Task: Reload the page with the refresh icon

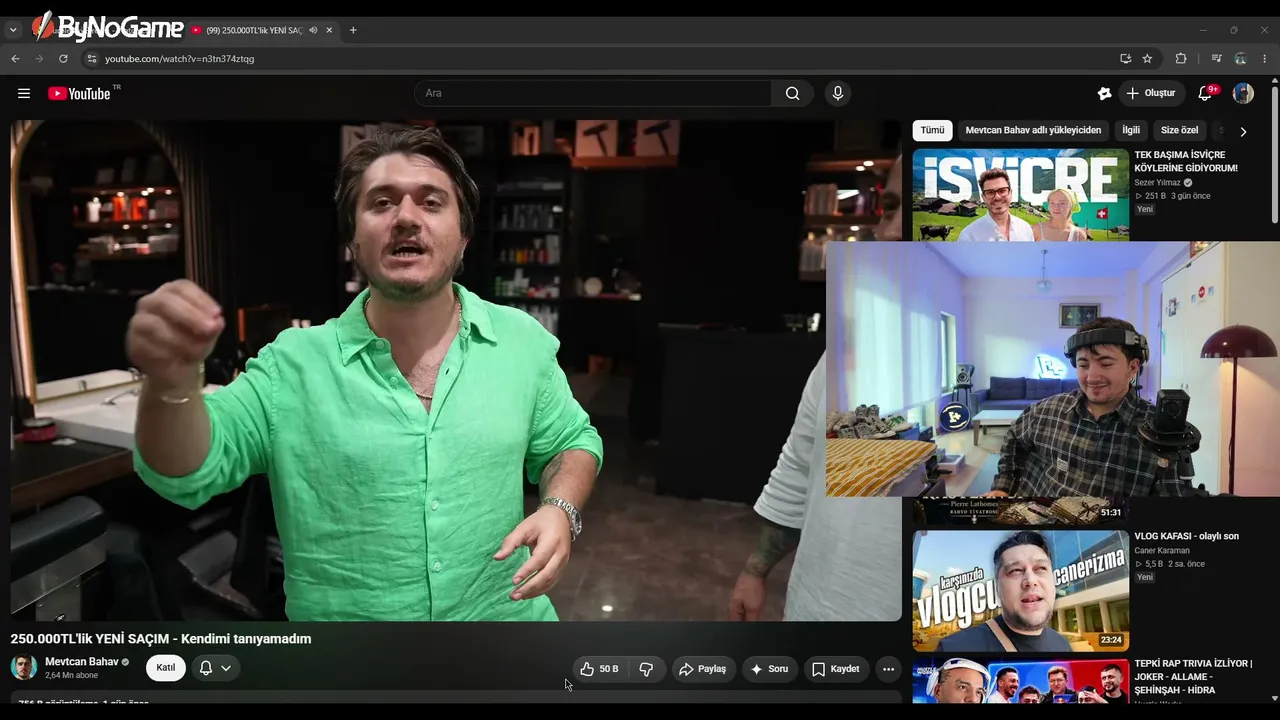Action: pos(63,58)
